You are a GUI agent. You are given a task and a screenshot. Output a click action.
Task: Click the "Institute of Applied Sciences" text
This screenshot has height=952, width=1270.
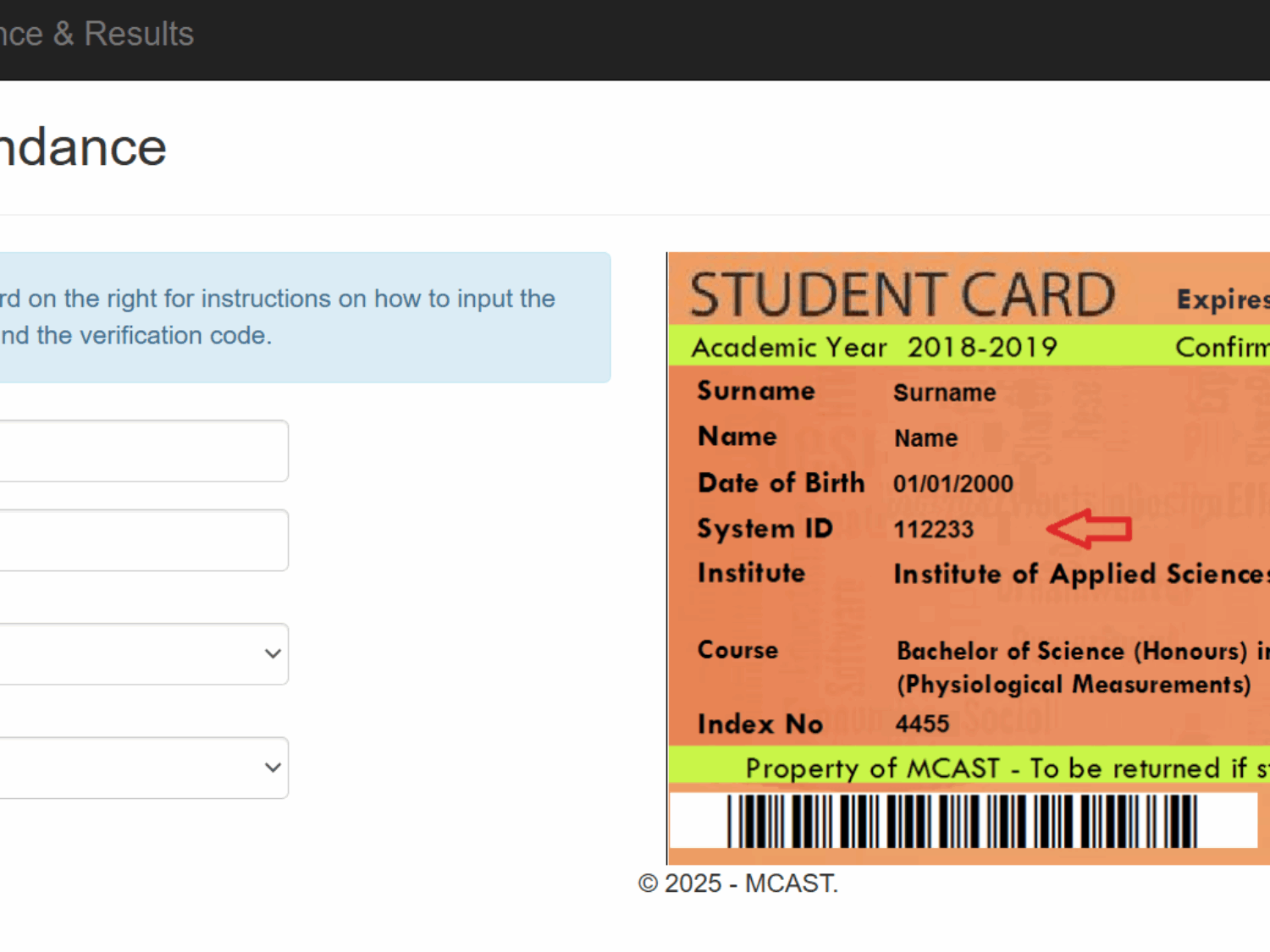click(x=1080, y=575)
